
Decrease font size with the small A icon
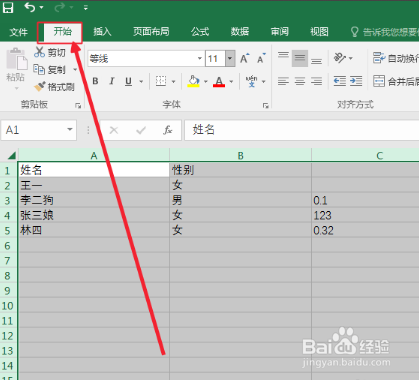(261, 59)
